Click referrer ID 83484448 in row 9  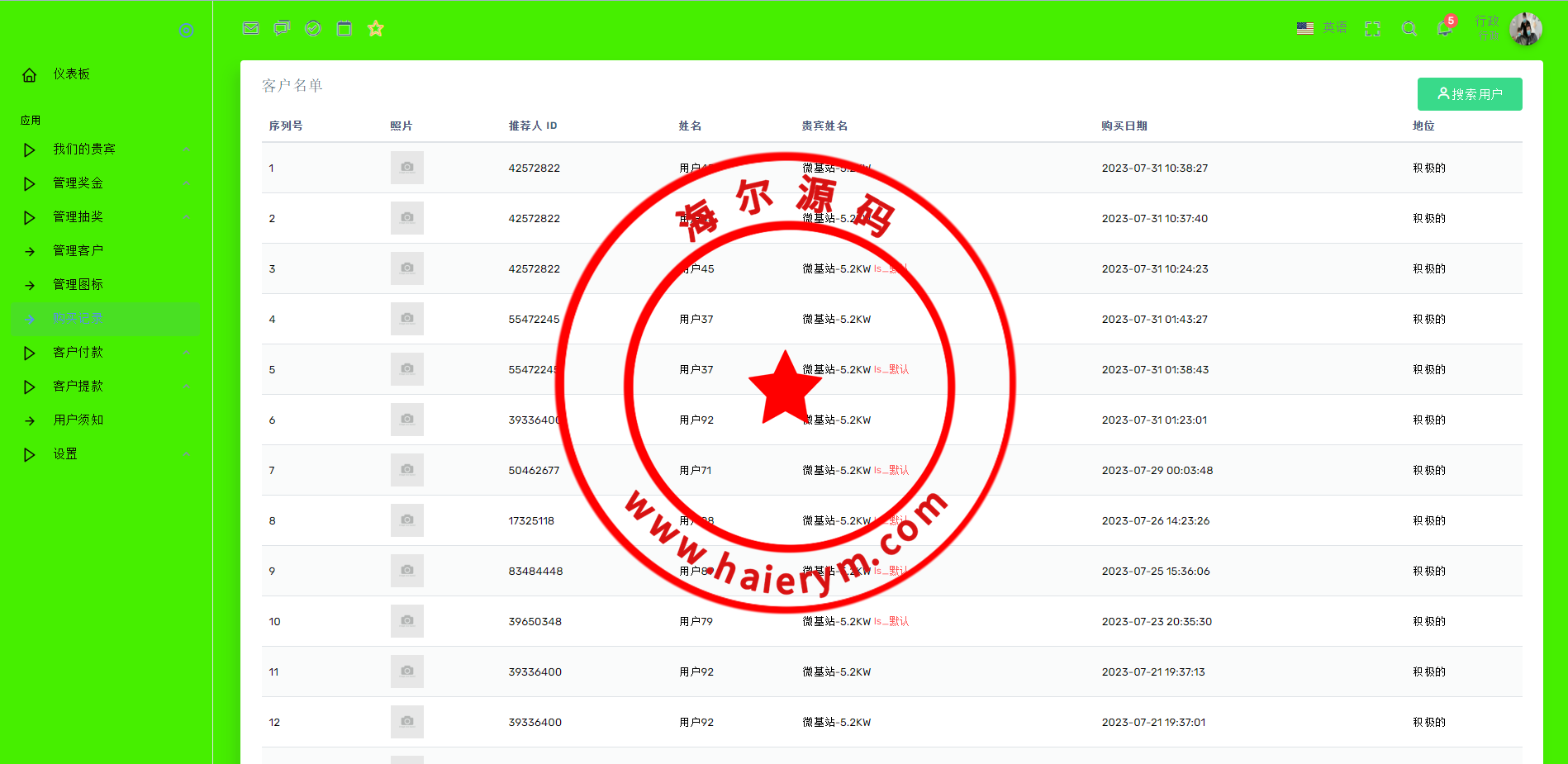[x=535, y=572]
